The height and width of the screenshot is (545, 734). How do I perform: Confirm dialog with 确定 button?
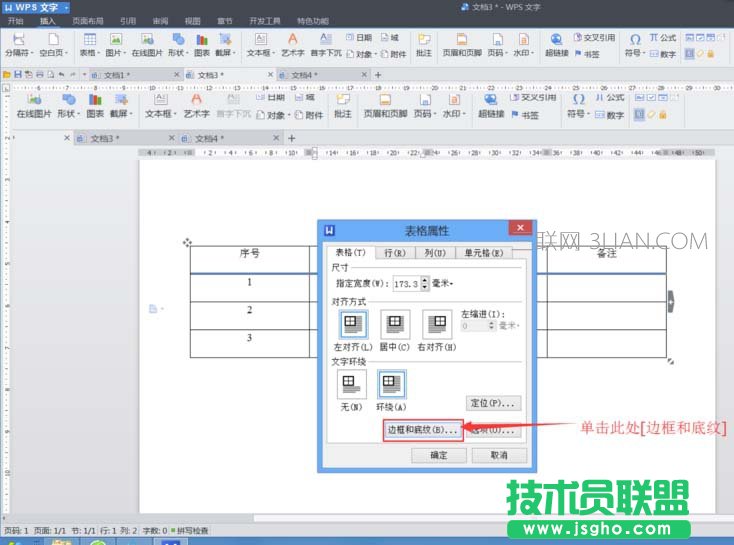439,455
